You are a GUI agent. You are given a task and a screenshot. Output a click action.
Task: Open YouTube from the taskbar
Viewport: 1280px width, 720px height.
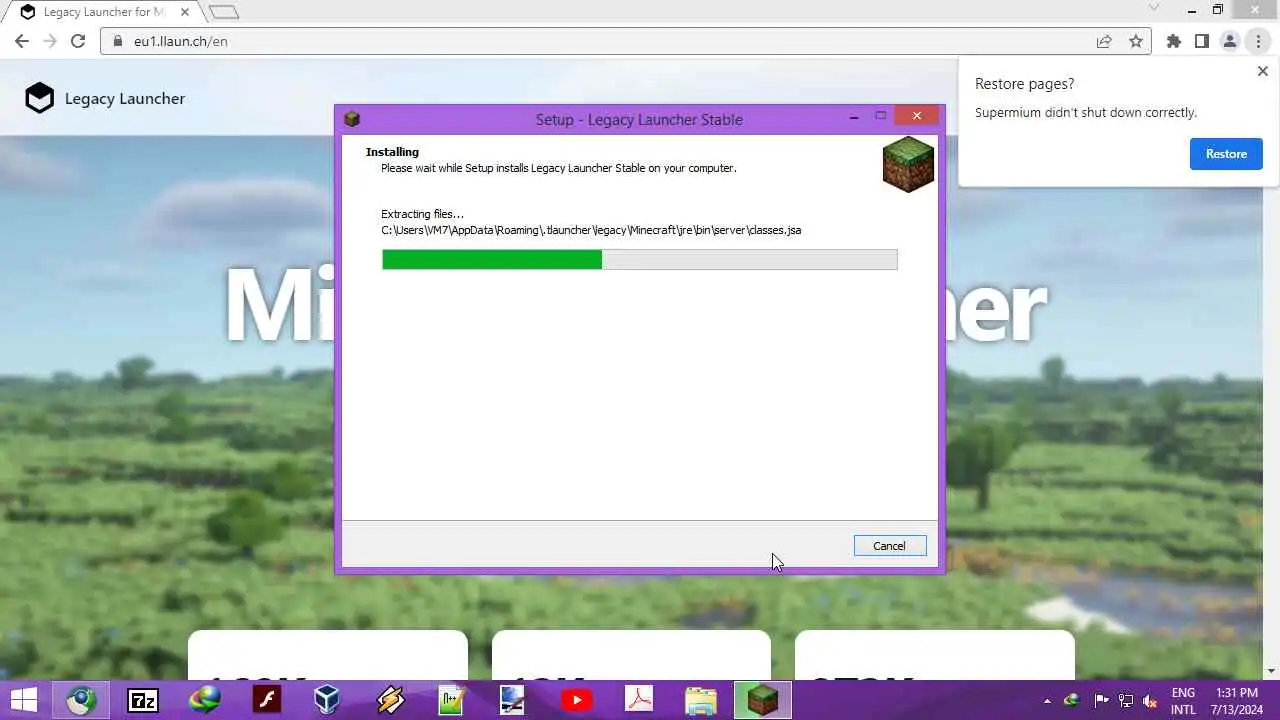coord(576,700)
